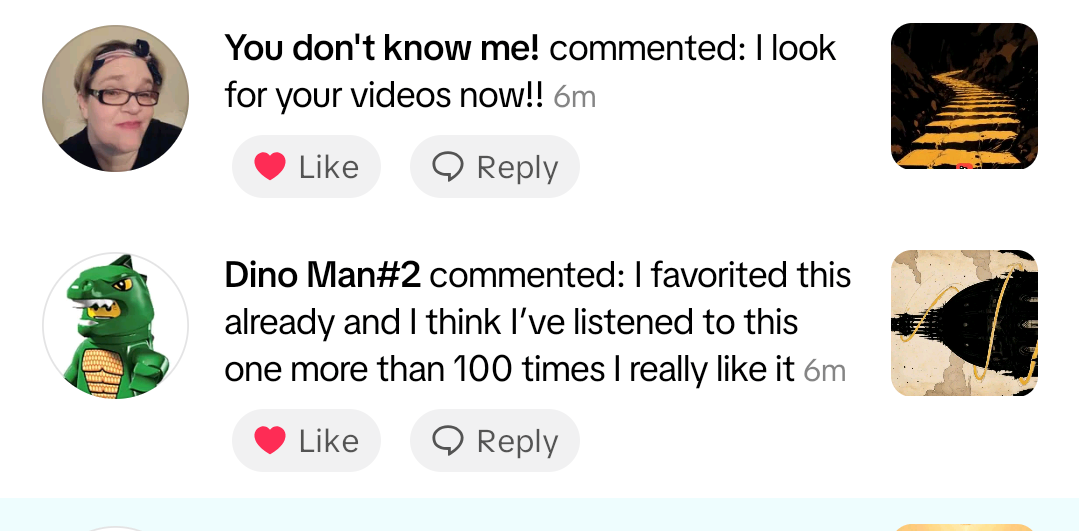Like the "I look for your videos" comment
The width and height of the screenshot is (1079, 531).
click(x=306, y=167)
